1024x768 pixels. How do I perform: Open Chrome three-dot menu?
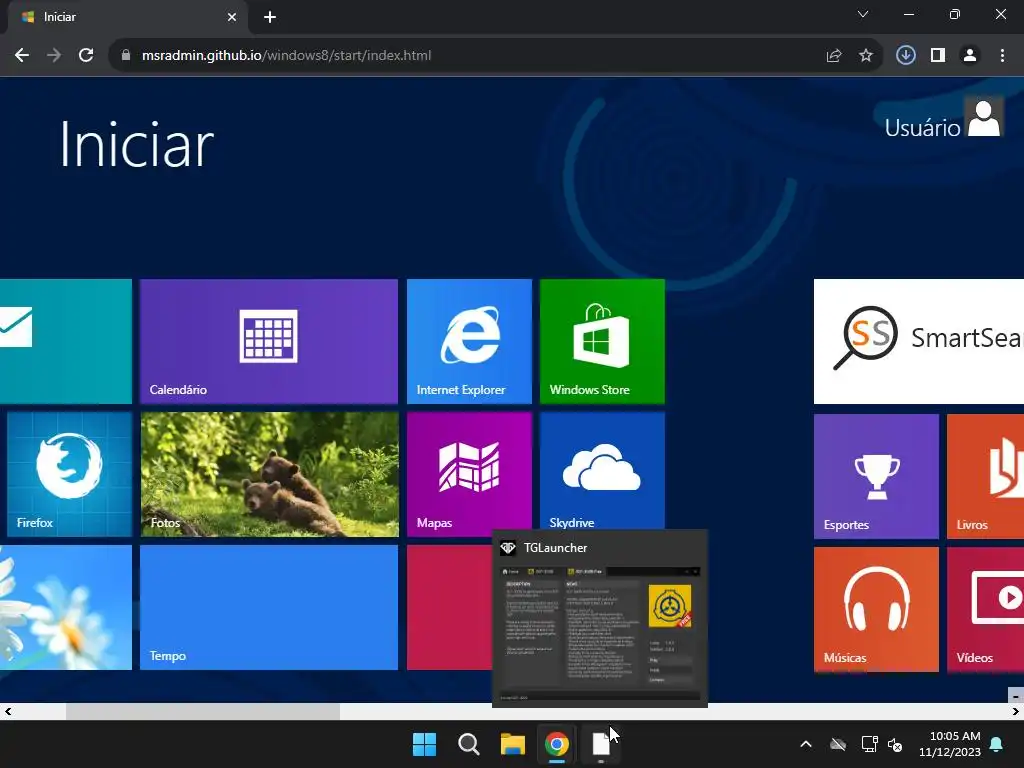[1002, 56]
